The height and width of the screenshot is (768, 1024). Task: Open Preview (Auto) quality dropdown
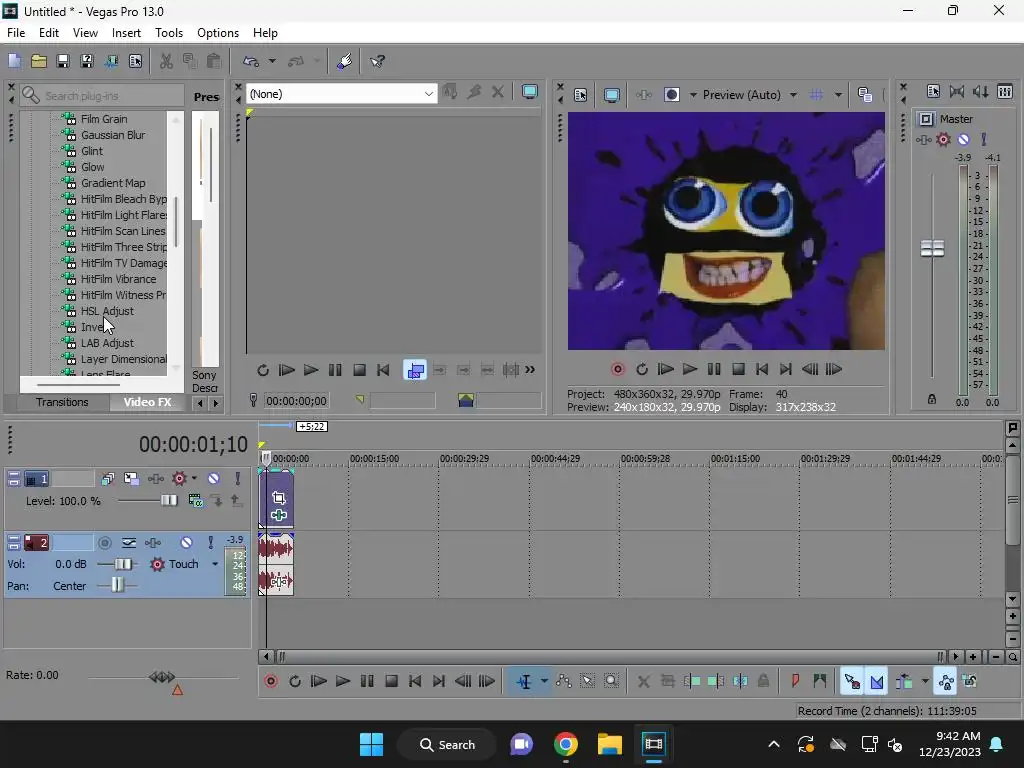coord(793,95)
